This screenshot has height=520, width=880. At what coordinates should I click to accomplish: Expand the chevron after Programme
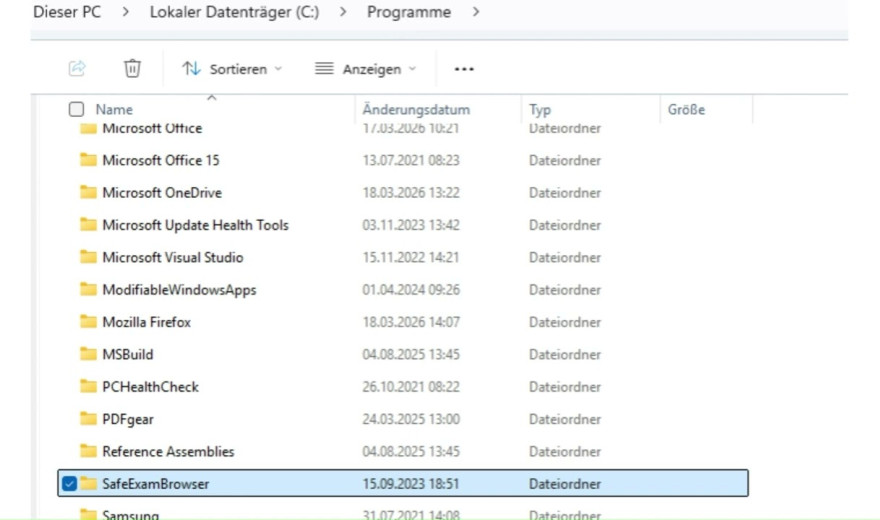point(476,12)
